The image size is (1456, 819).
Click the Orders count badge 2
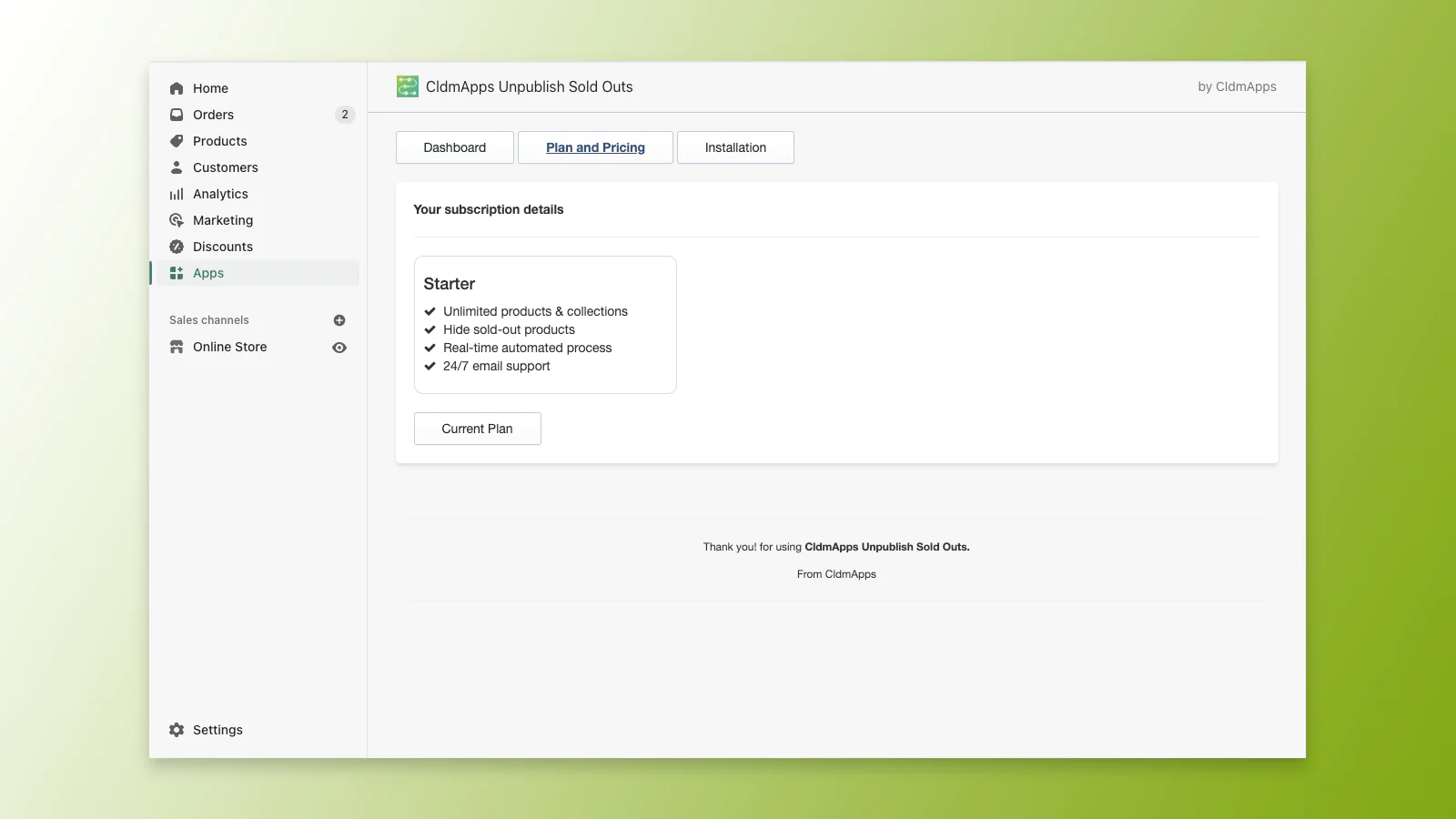(x=345, y=115)
